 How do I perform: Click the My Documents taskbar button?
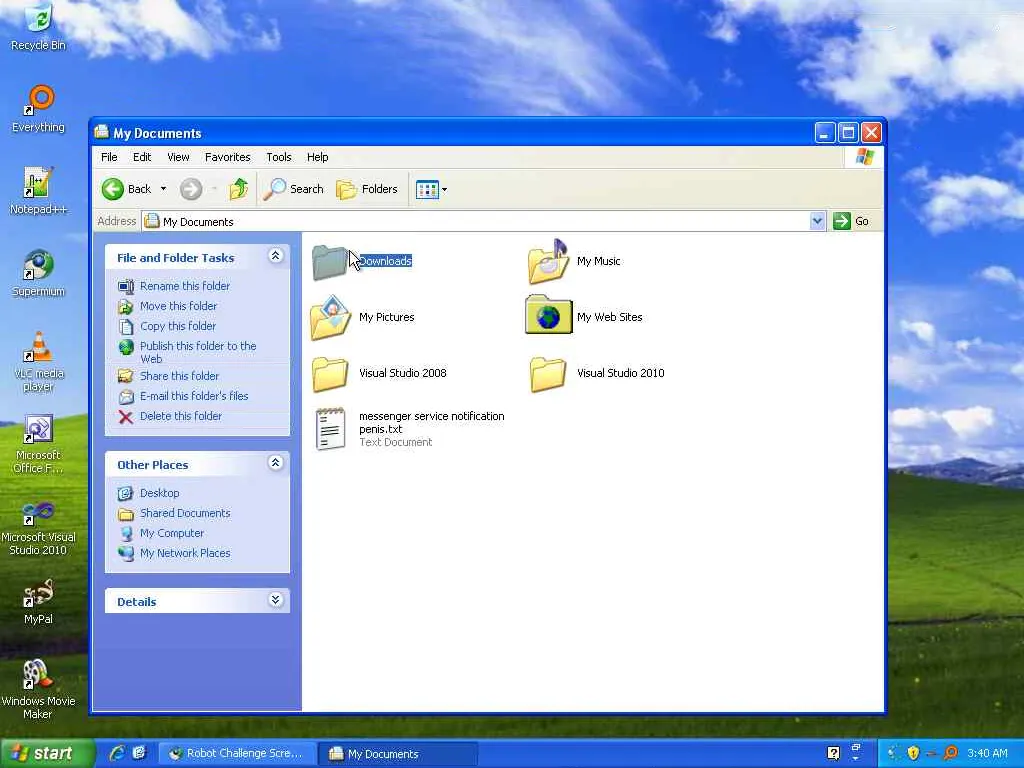click(398, 754)
